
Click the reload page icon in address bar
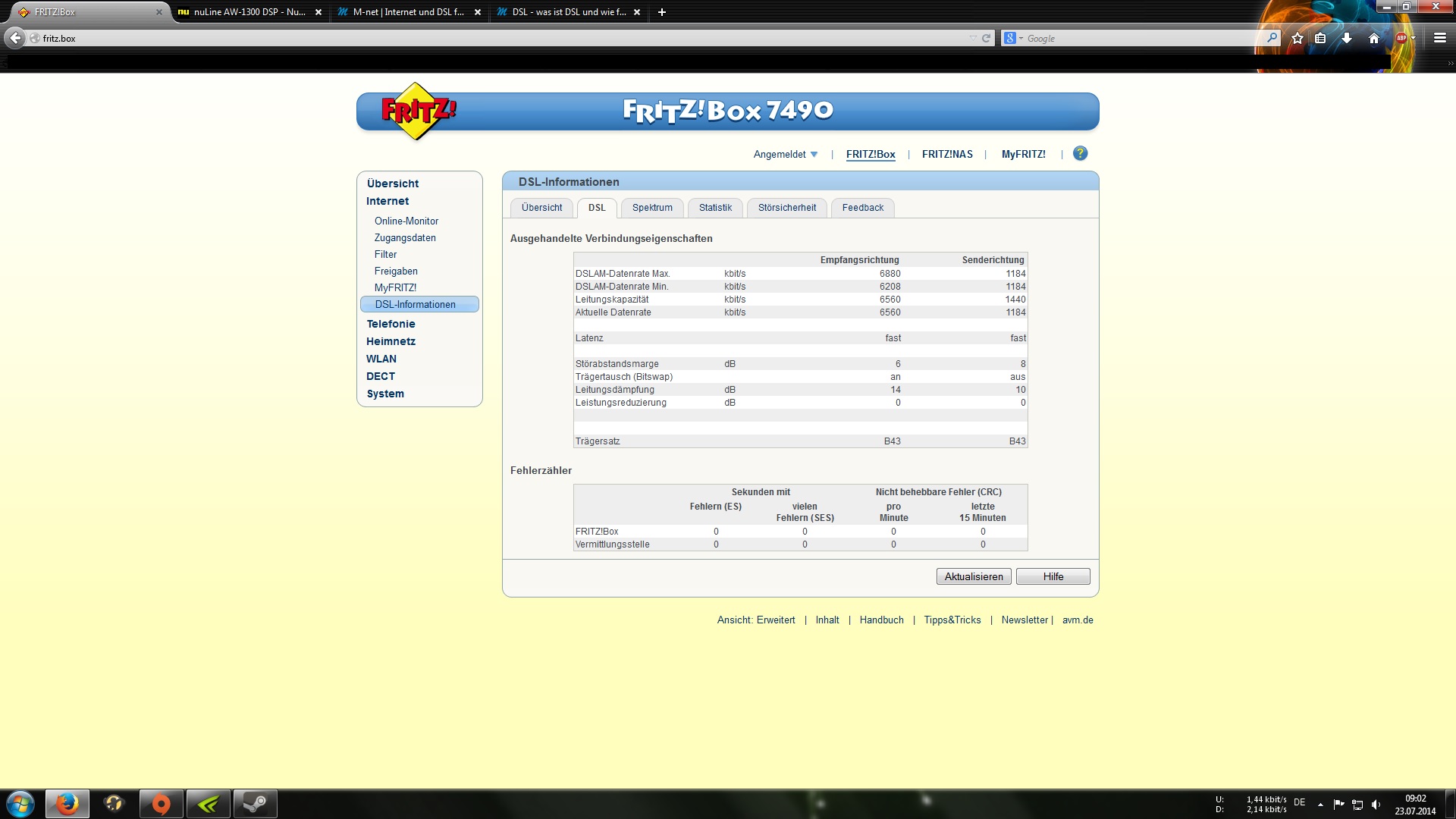point(986,38)
